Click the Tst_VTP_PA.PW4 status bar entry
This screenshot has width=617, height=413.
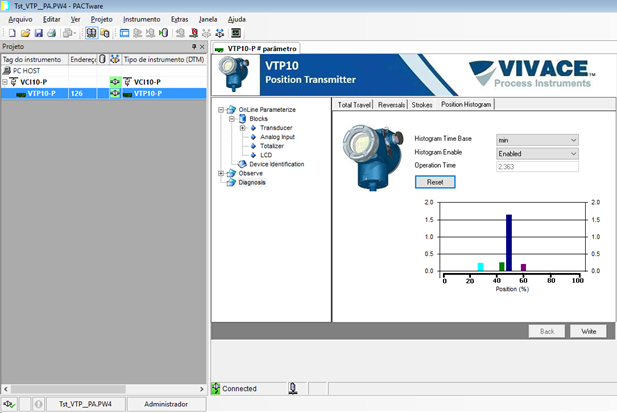tap(86, 404)
